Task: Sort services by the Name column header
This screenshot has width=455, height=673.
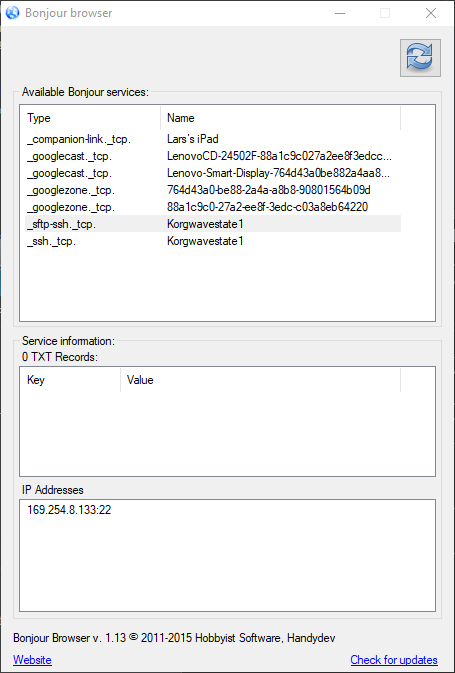Action: click(x=281, y=118)
